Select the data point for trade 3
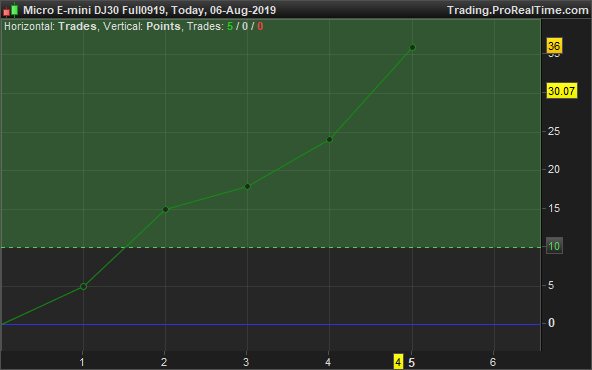The height and width of the screenshot is (370, 592). tap(248, 187)
